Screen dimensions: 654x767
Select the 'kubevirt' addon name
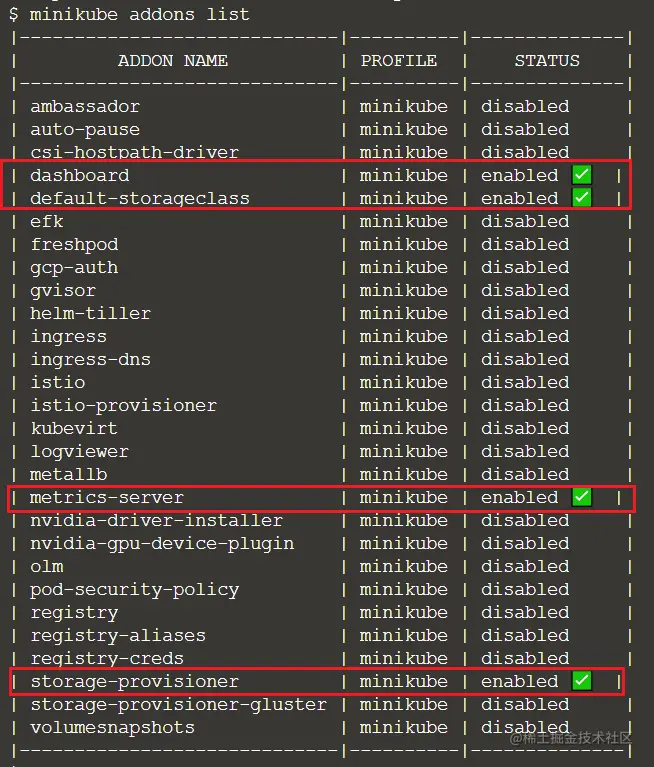pyautogui.click(x=74, y=429)
